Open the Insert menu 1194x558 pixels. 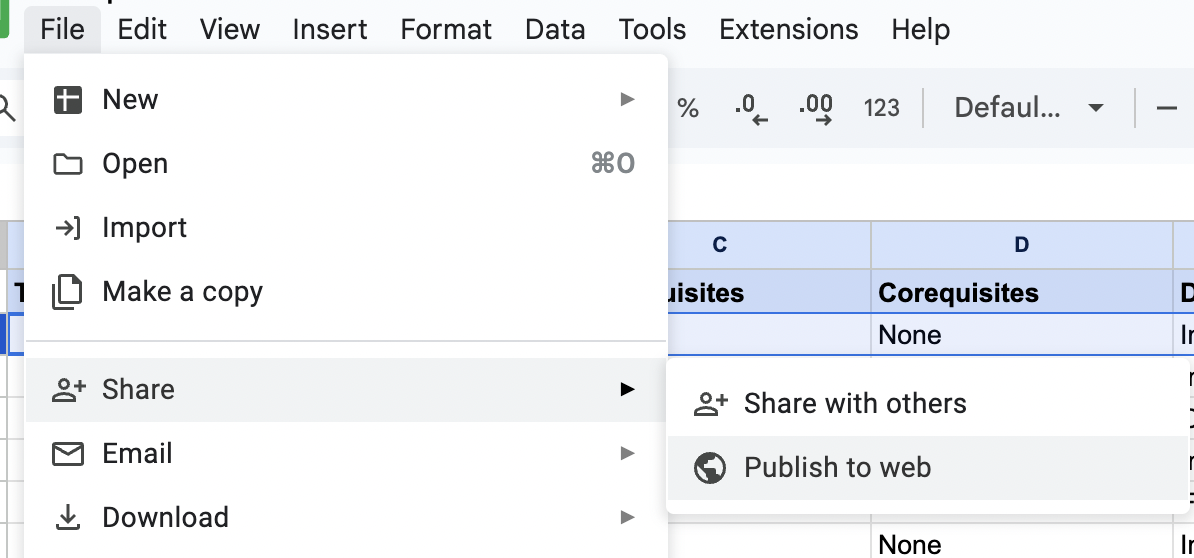[x=330, y=30]
